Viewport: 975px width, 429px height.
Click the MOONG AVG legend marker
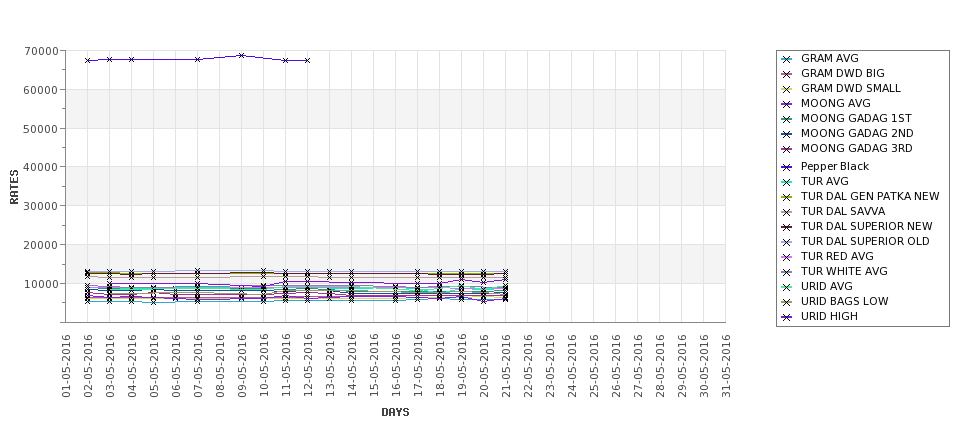coord(787,104)
